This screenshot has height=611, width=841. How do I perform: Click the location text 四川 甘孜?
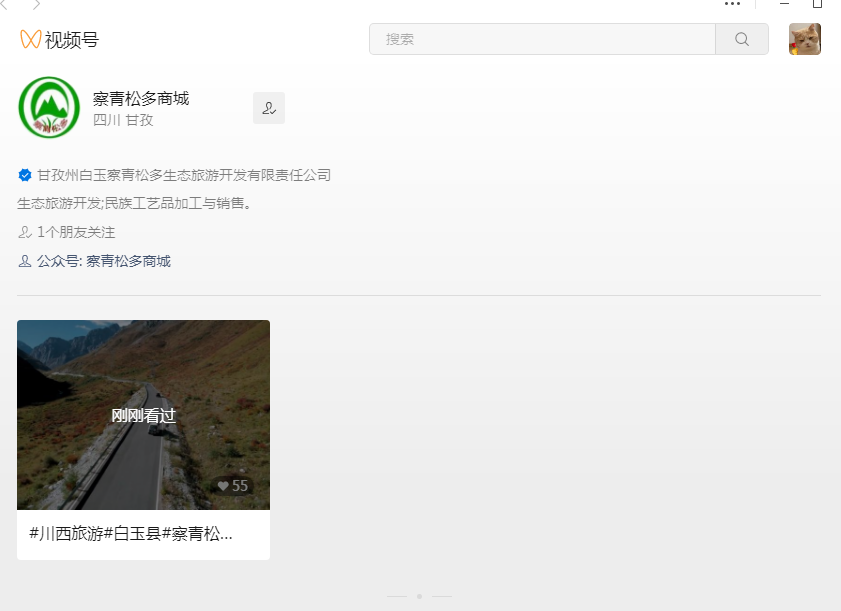coord(123,120)
